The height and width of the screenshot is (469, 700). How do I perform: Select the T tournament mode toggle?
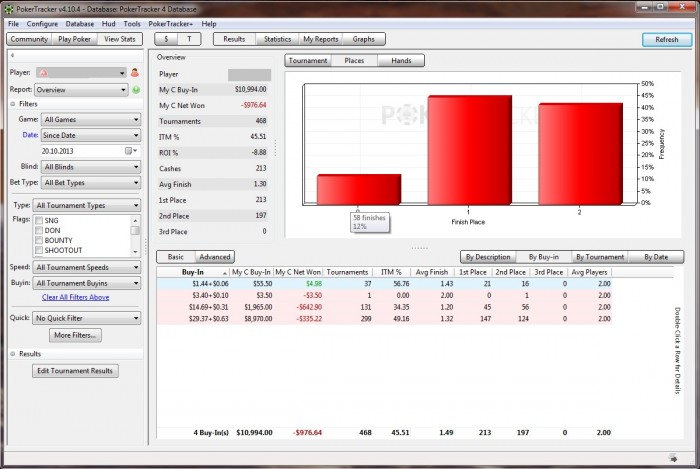point(189,39)
